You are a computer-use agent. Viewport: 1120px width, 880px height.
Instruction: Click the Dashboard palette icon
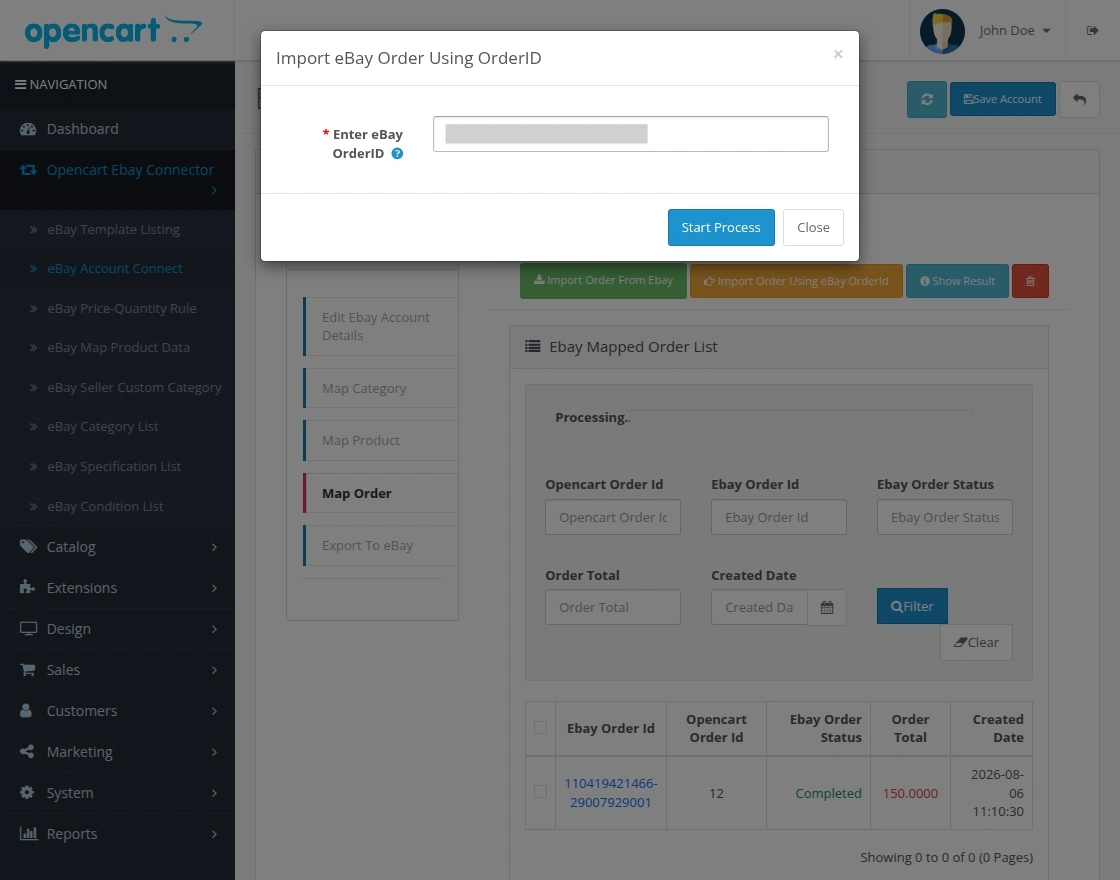pos(28,129)
